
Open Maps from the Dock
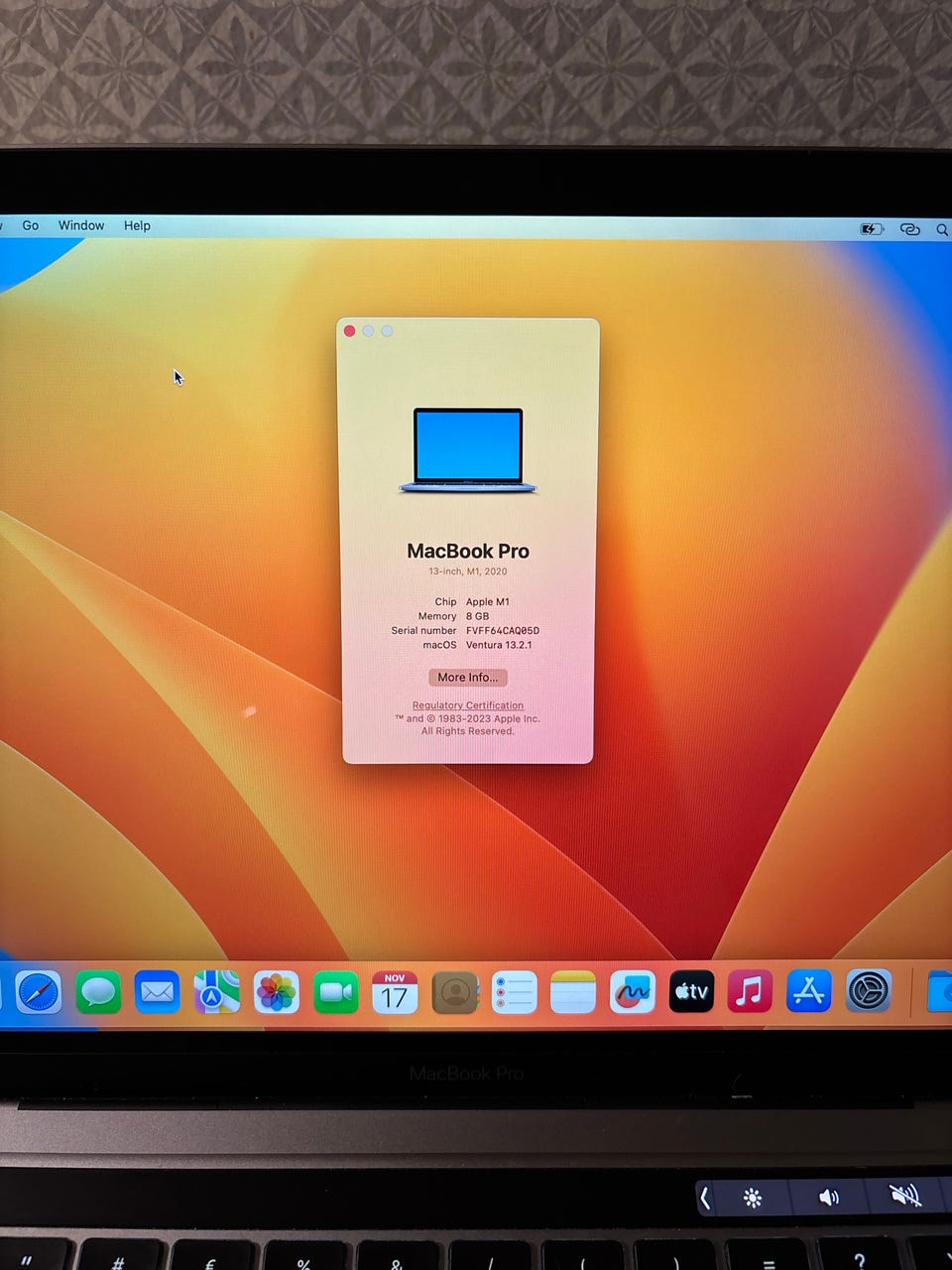tap(216, 992)
